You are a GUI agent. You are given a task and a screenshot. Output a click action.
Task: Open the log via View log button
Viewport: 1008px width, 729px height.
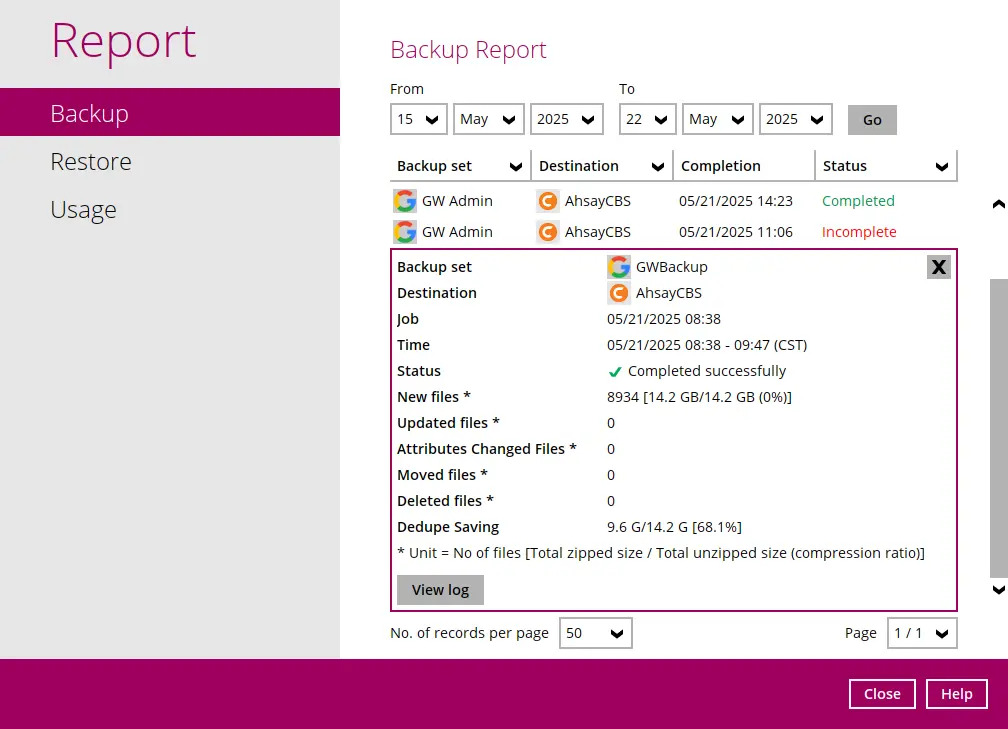[x=440, y=589]
